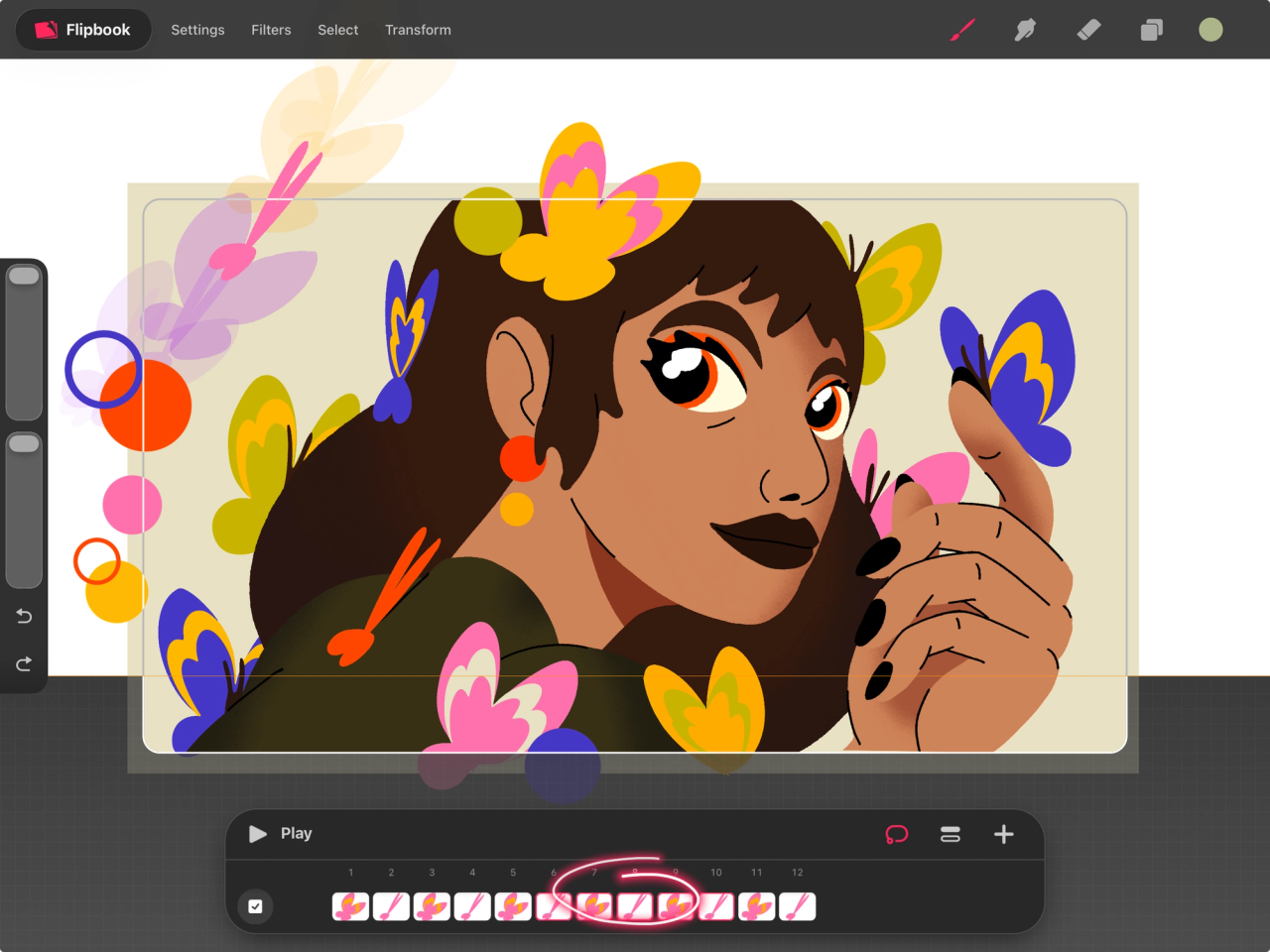Tap the Redo arrow in the sidebar
This screenshot has height=952, width=1270.
click(x=24, y=663)
